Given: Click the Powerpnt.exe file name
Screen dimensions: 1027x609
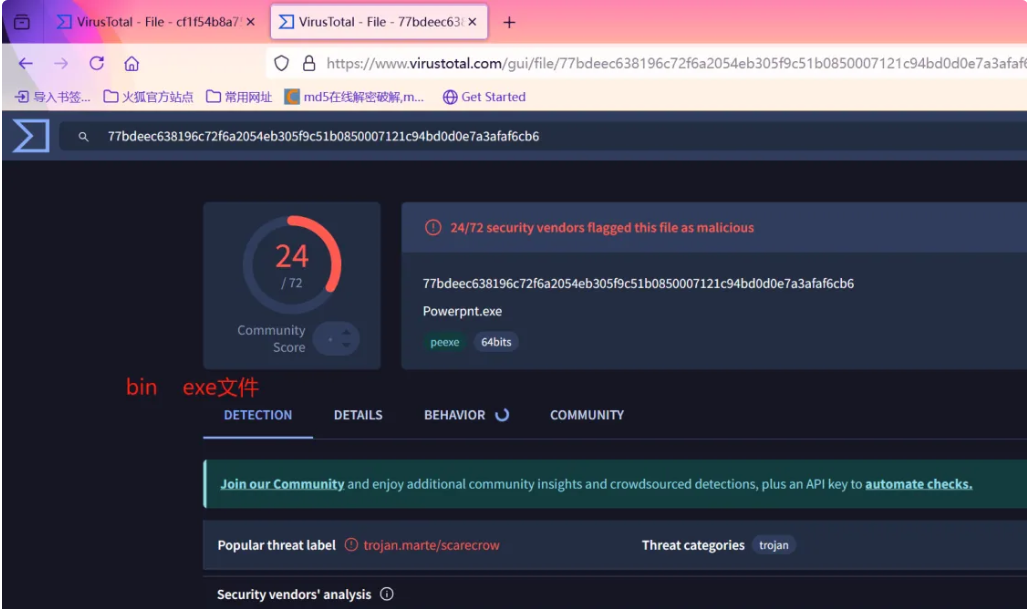Looking at the screenshot, I should click(x=462, y=311).
